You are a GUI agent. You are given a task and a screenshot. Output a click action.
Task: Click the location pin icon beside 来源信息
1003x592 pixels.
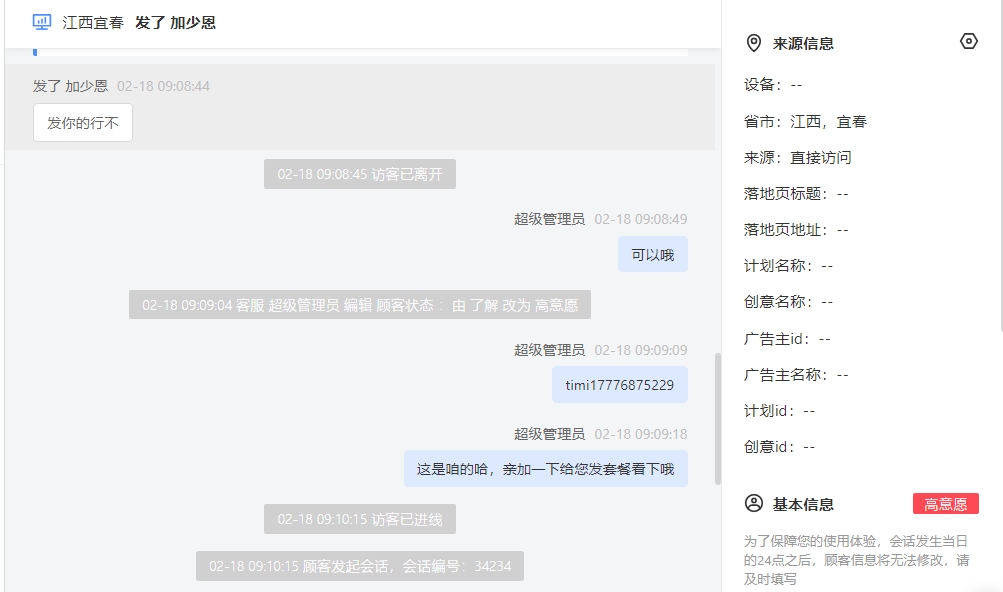click(x=754, y=43)
